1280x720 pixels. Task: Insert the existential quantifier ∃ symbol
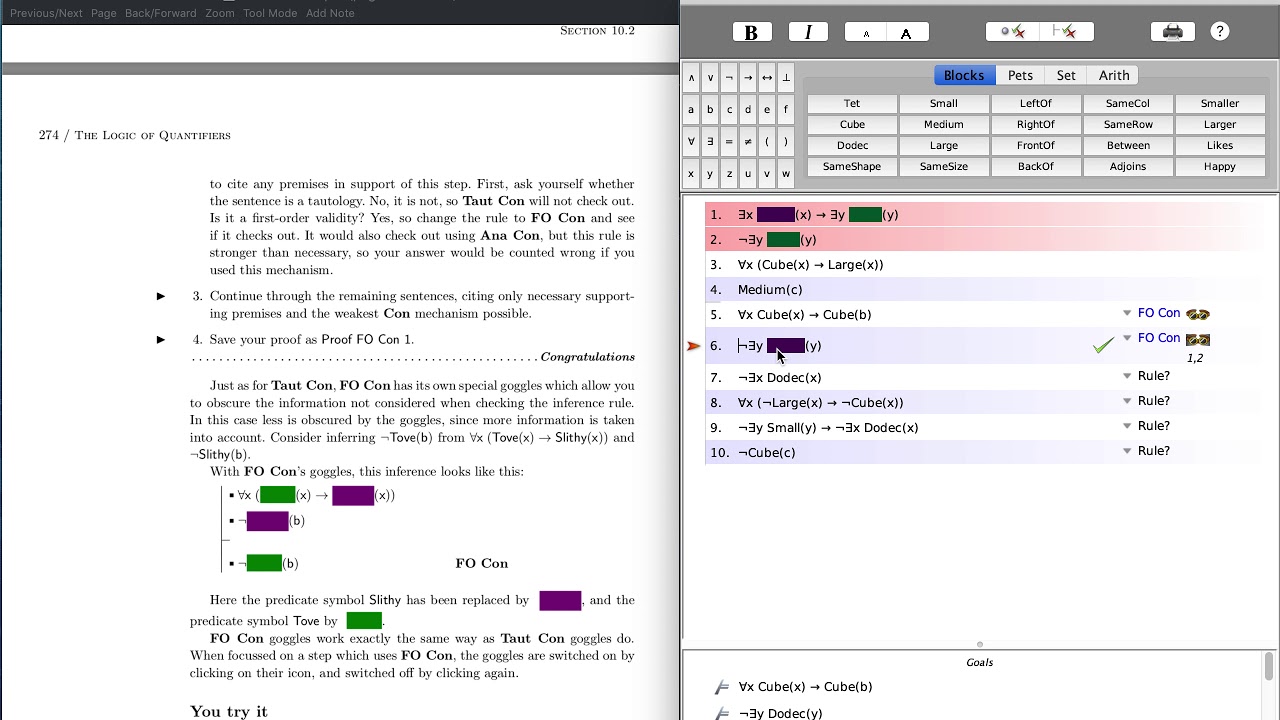710,141
